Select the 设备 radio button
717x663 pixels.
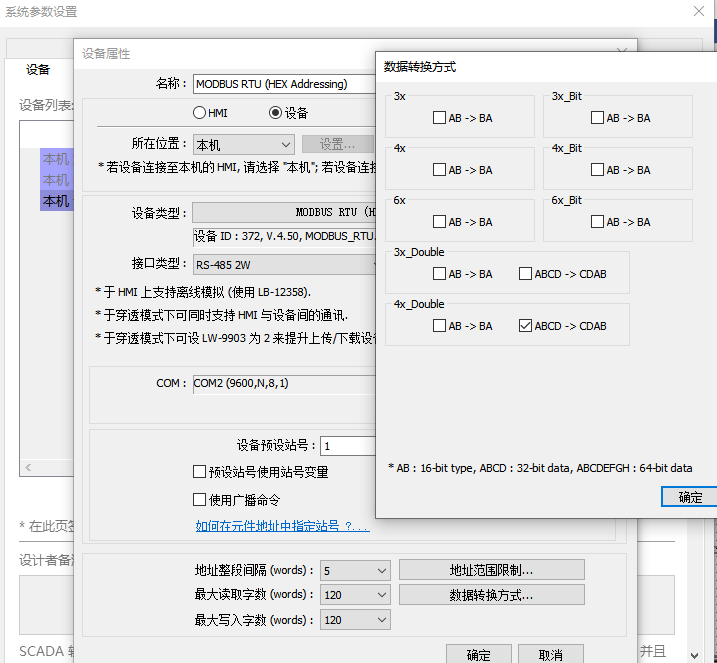coord(276,113)
